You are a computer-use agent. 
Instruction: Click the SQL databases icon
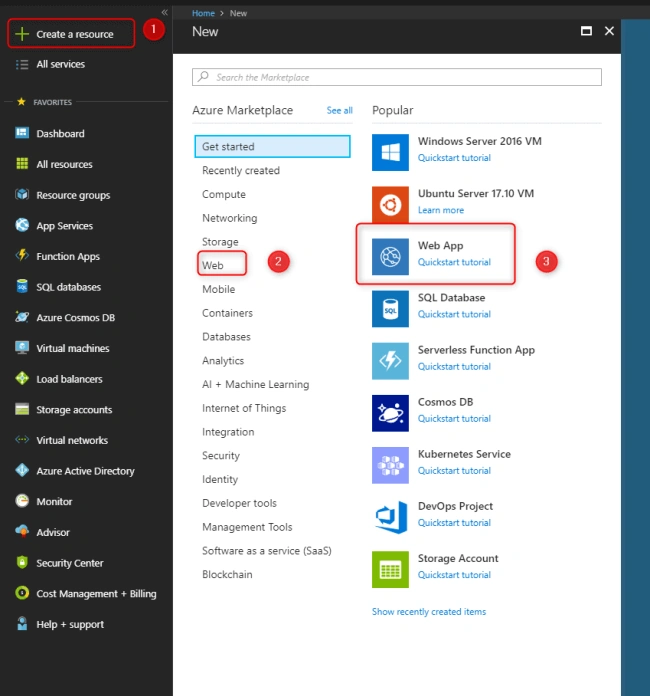22,286
